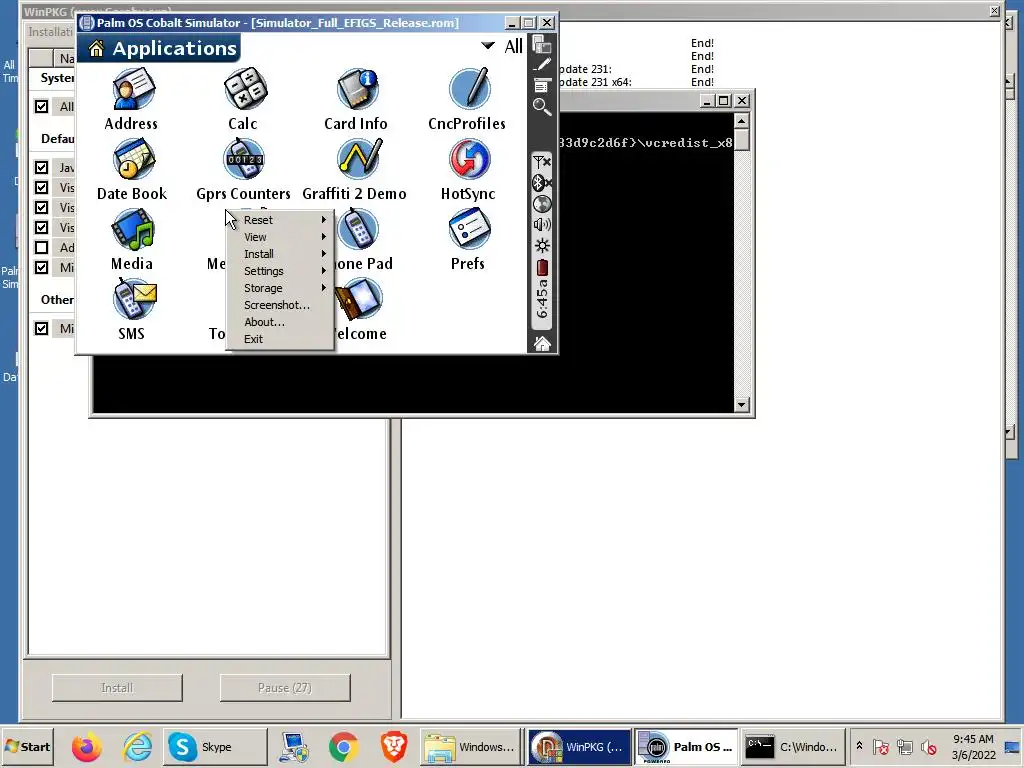
Task: Expand the Storage submenu
Action: click(280, 288)
